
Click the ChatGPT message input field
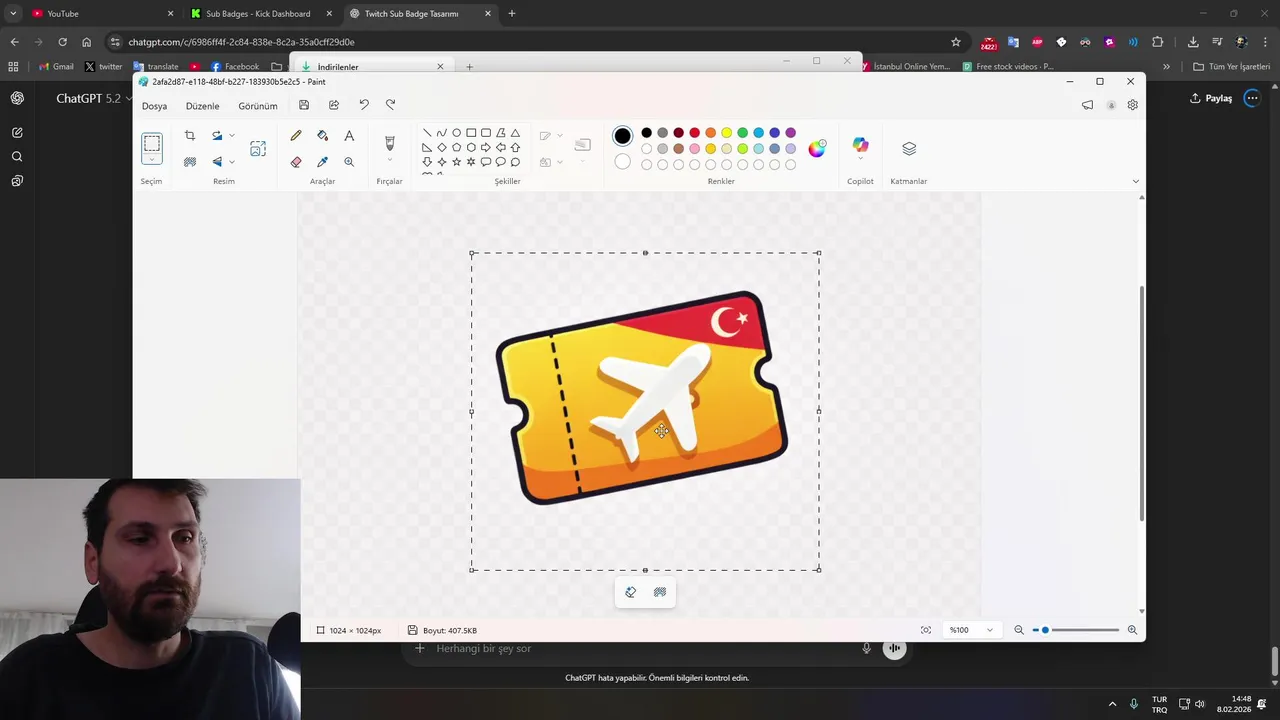(640, 648)
